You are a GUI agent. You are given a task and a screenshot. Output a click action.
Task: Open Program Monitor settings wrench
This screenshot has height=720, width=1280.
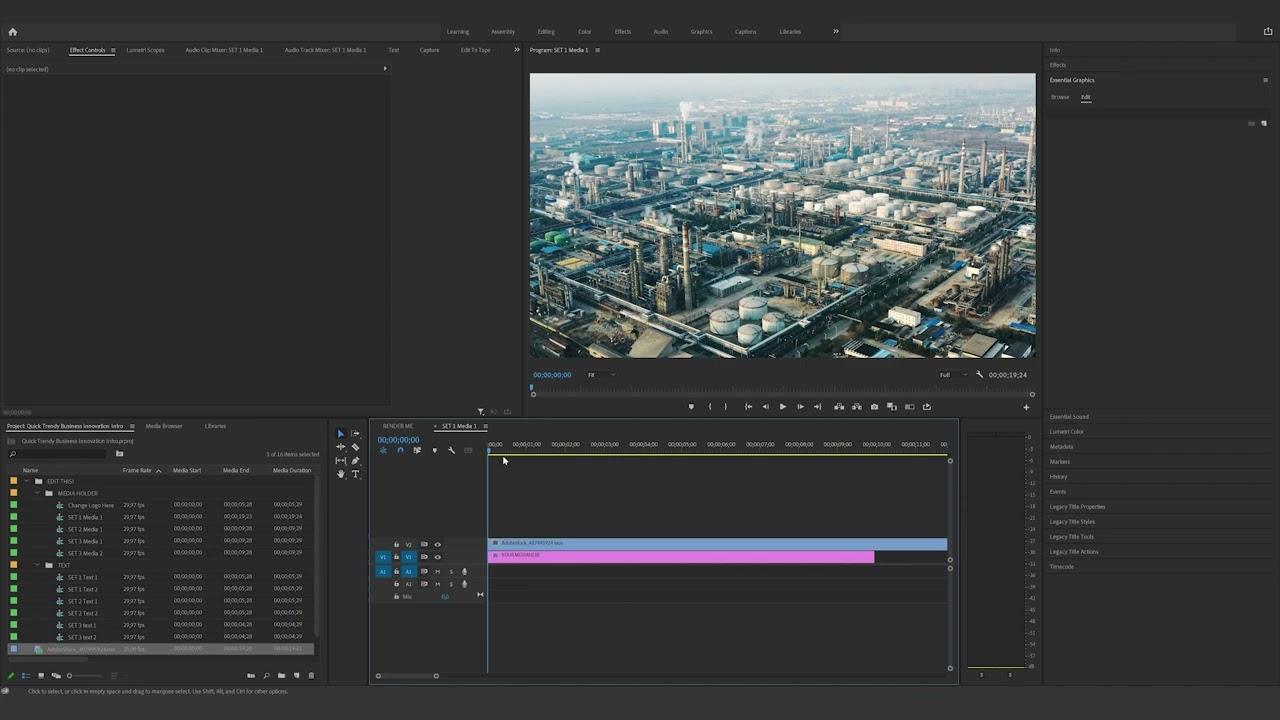click(979, 375)
